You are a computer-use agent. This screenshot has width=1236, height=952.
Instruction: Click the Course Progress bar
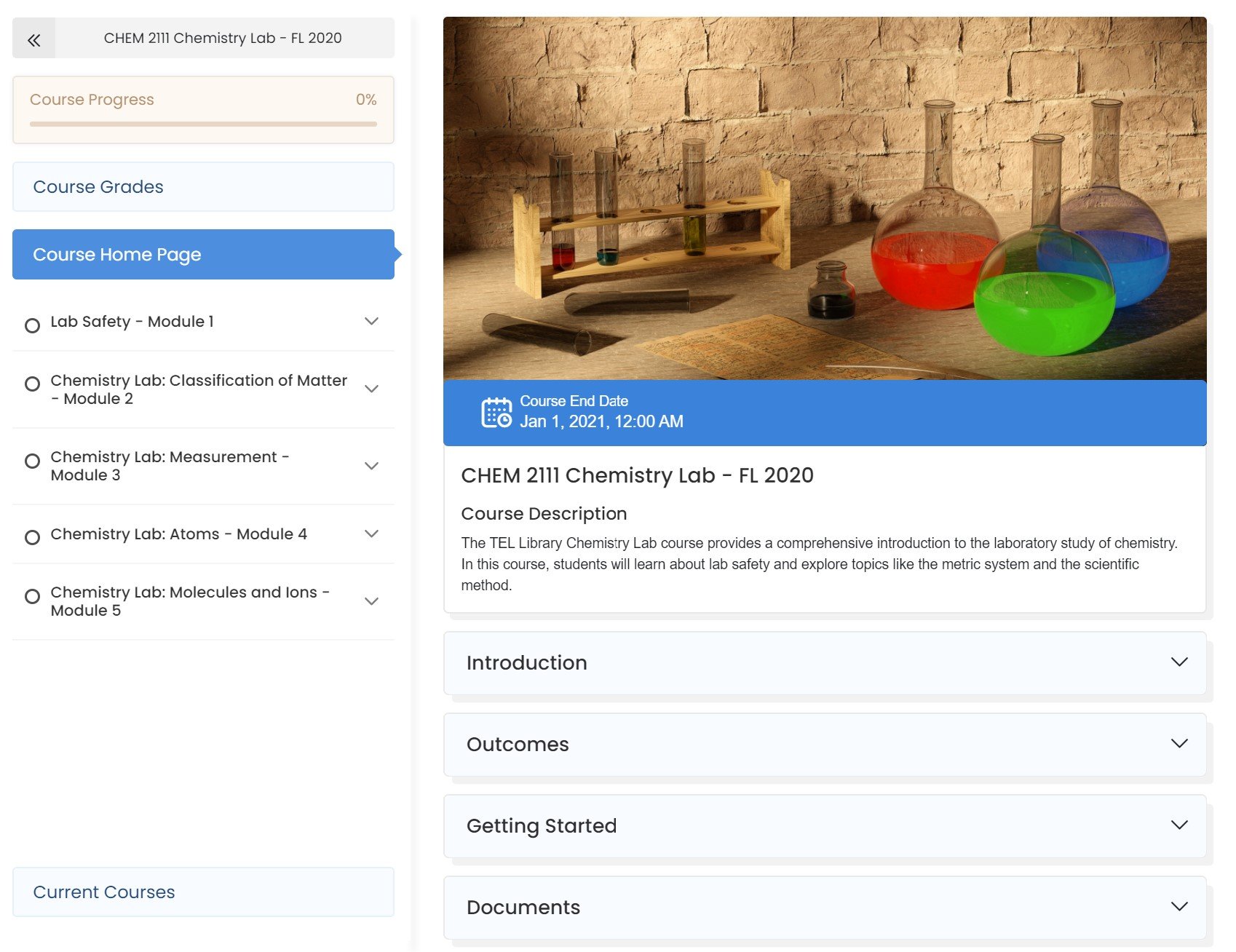point(203,124)
